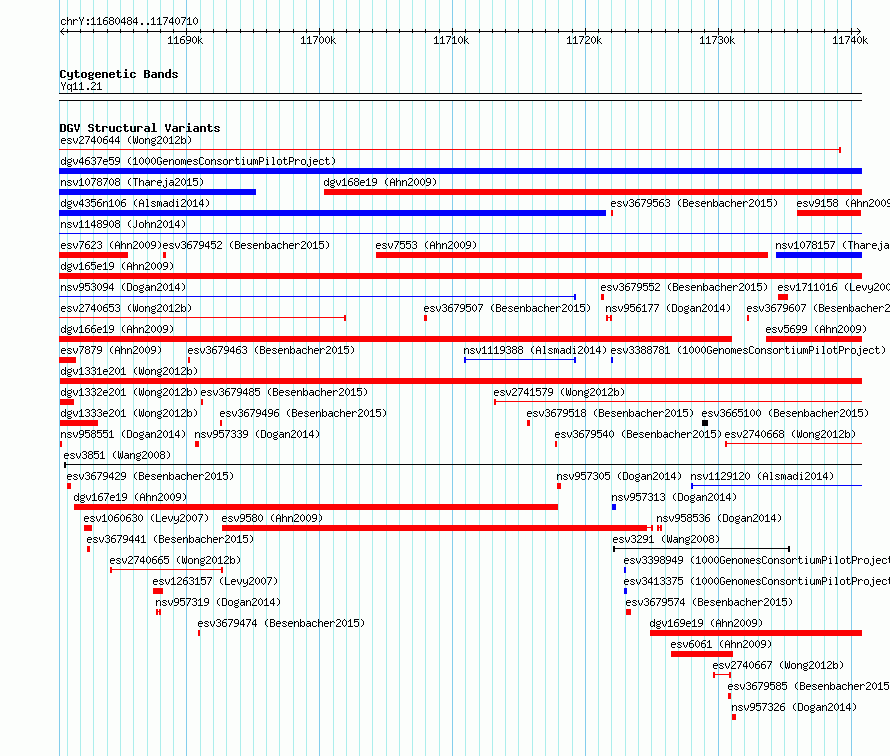Viewport: 890px width, 756px height.
Task: Click dgv166e19 (Ahn2009) label
Action: (x=117, y=329)
